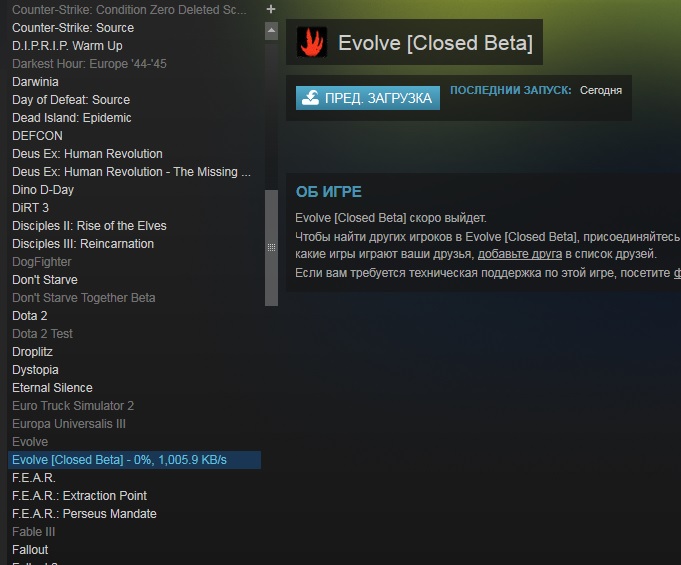This screenshot has width=681, height=565.
Task: Select Eternal Silence in the list
Action: (52, 388)
